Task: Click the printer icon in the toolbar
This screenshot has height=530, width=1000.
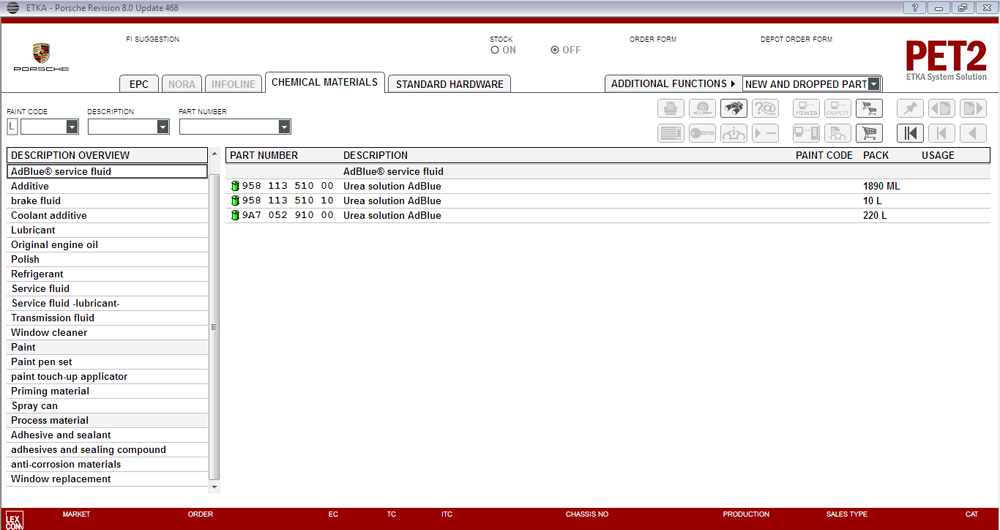Action: (x=670, y=108)
